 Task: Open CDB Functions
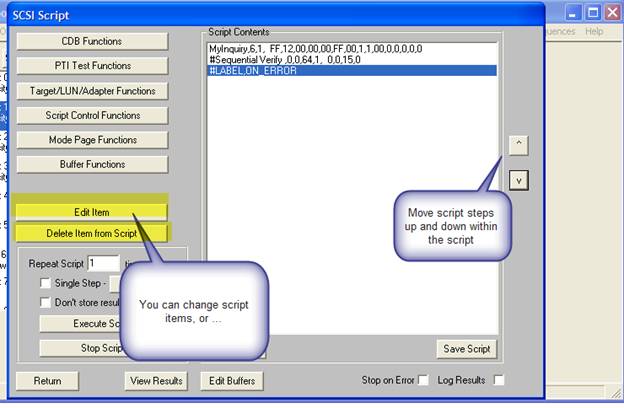coord(91,42)
